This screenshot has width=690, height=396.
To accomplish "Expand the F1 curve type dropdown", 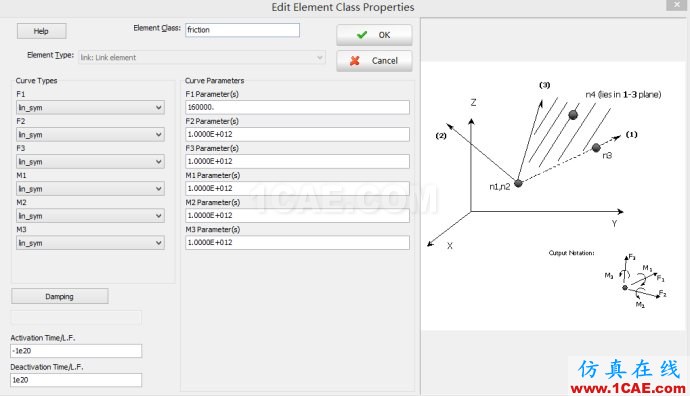I will point(90,107).
